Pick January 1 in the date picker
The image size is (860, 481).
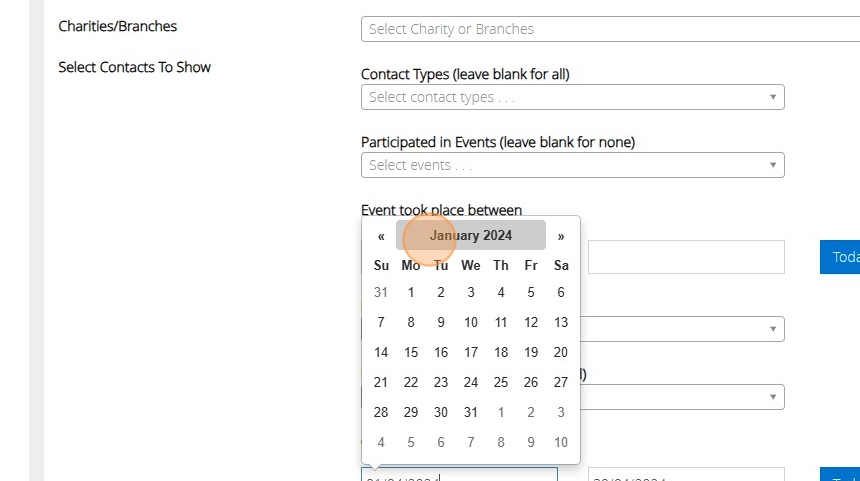(411, 293)
